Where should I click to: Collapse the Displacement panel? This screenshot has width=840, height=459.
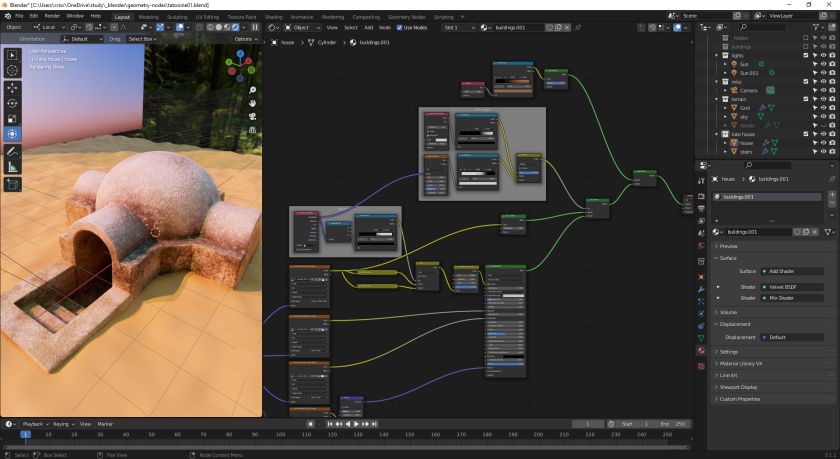pos(774,324)
